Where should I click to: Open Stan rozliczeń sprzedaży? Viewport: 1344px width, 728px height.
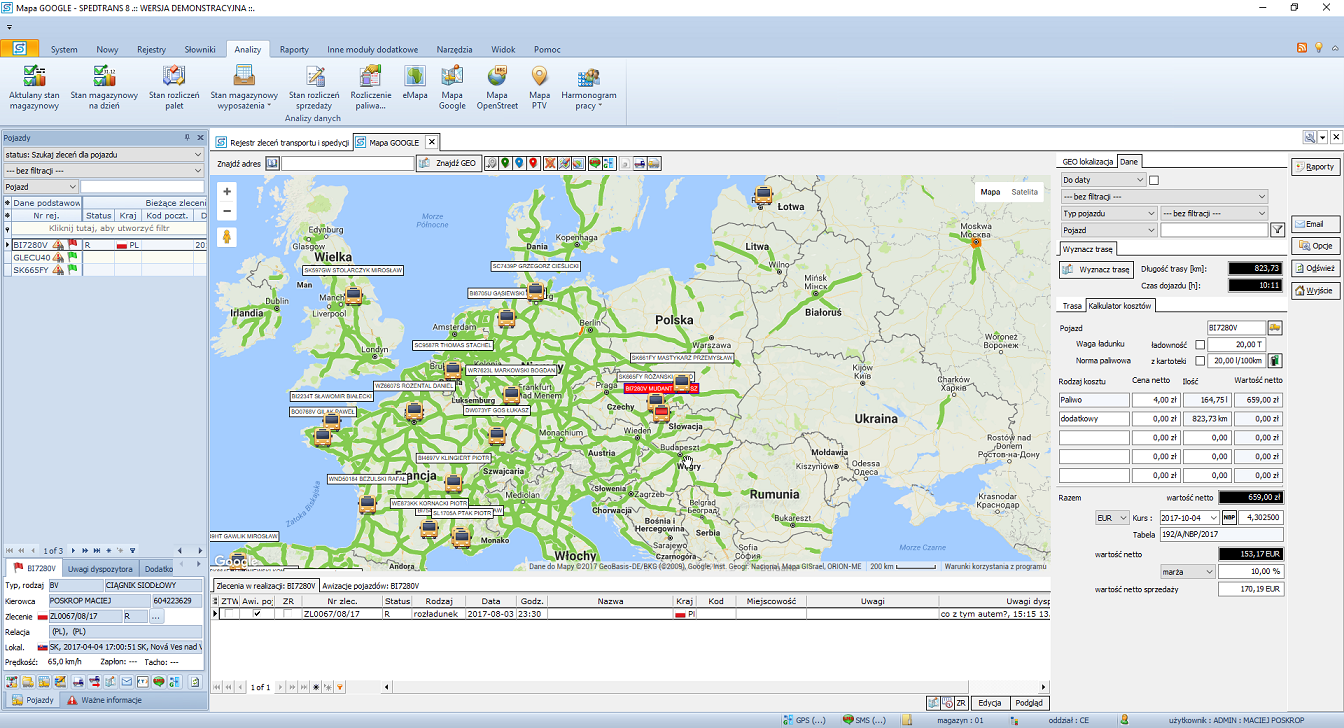coord(312,86)
